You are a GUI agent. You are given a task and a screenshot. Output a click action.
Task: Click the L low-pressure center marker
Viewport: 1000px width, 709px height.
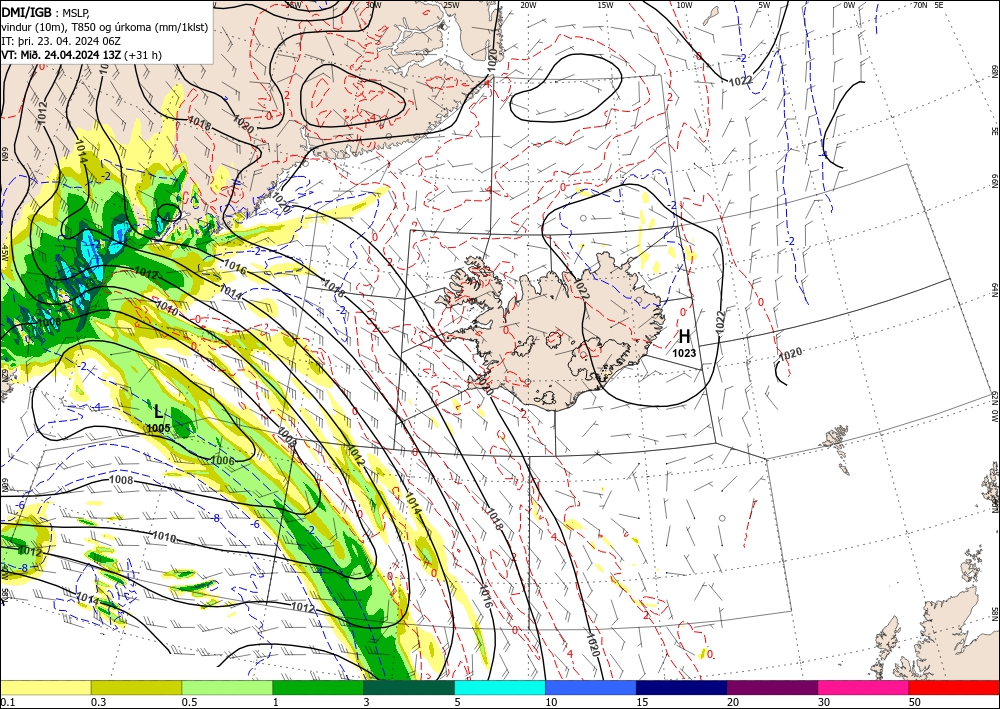158,411
